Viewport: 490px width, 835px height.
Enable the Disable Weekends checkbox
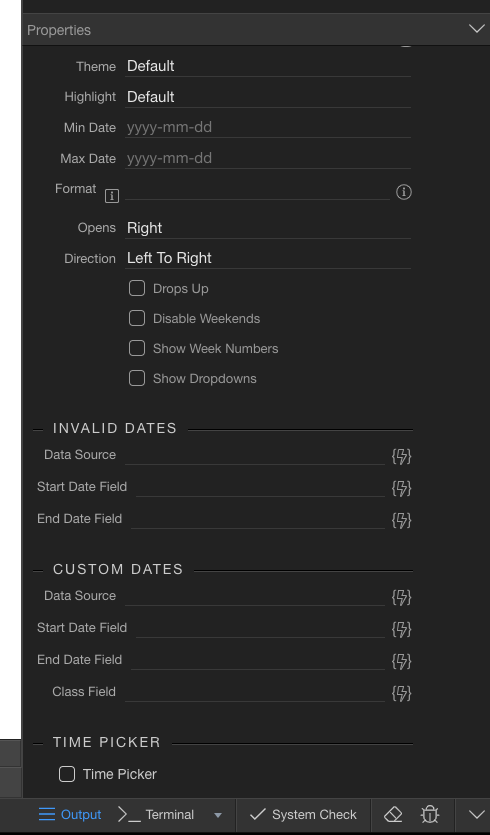[x=137, y=318]
